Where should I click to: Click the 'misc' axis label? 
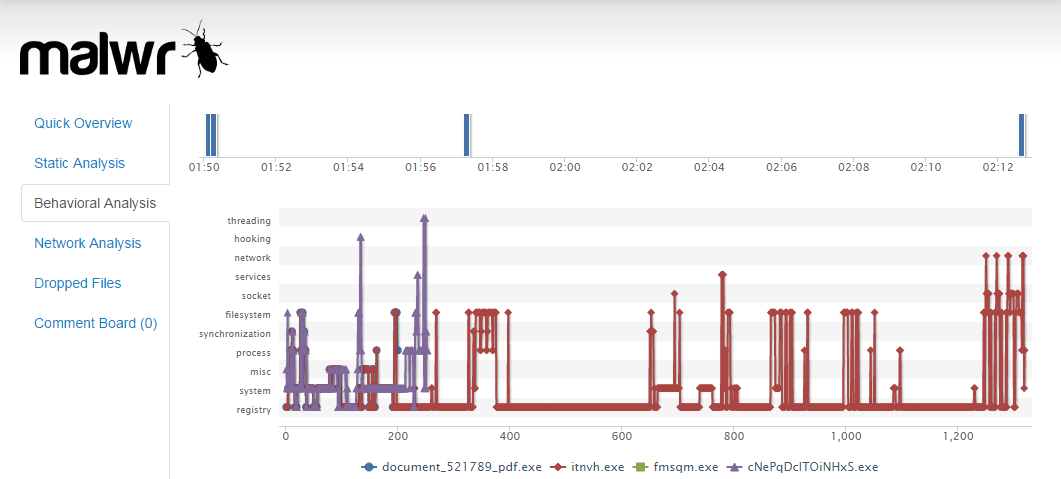tap(261, 371)
